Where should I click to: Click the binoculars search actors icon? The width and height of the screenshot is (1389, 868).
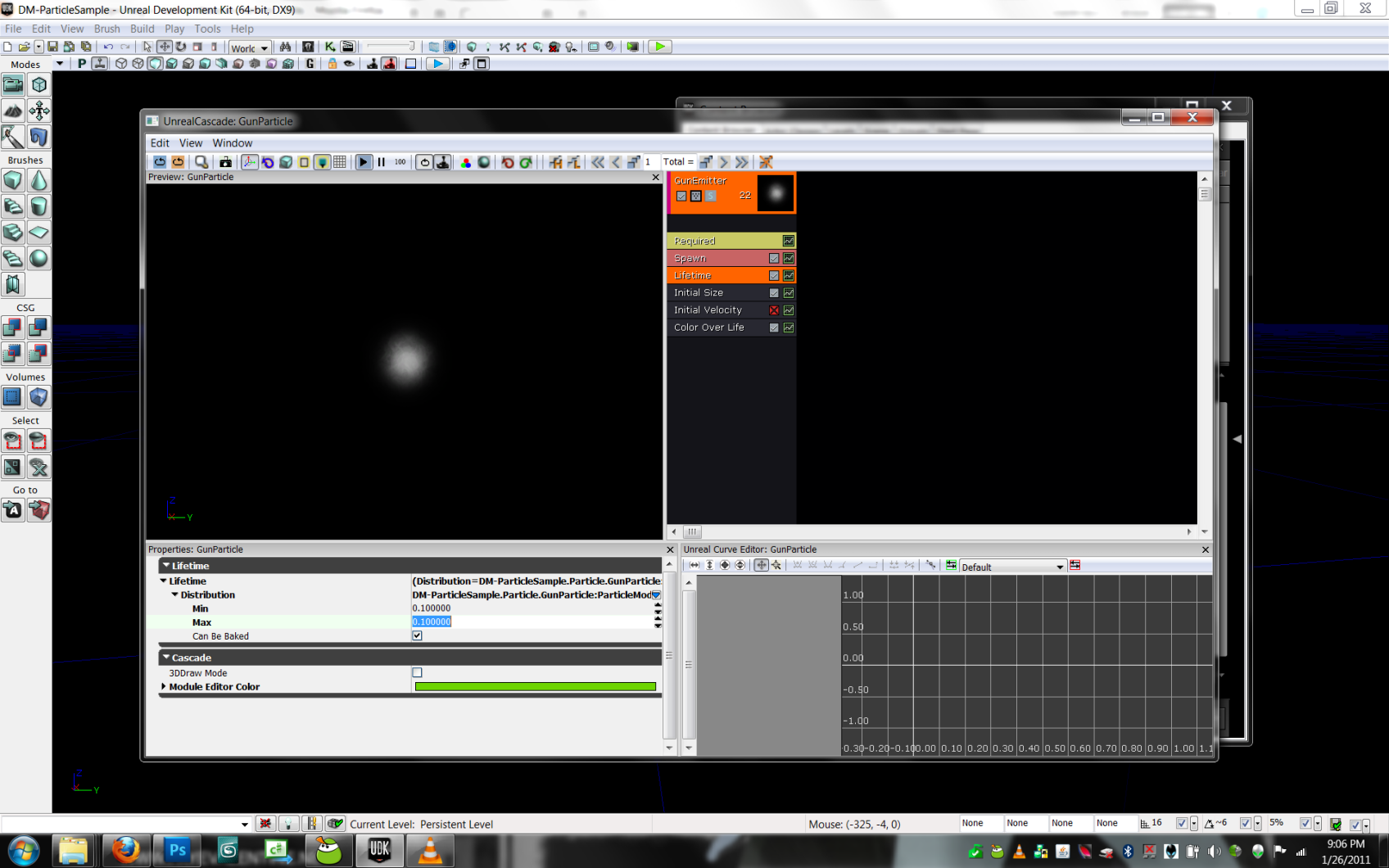[285, 47]
